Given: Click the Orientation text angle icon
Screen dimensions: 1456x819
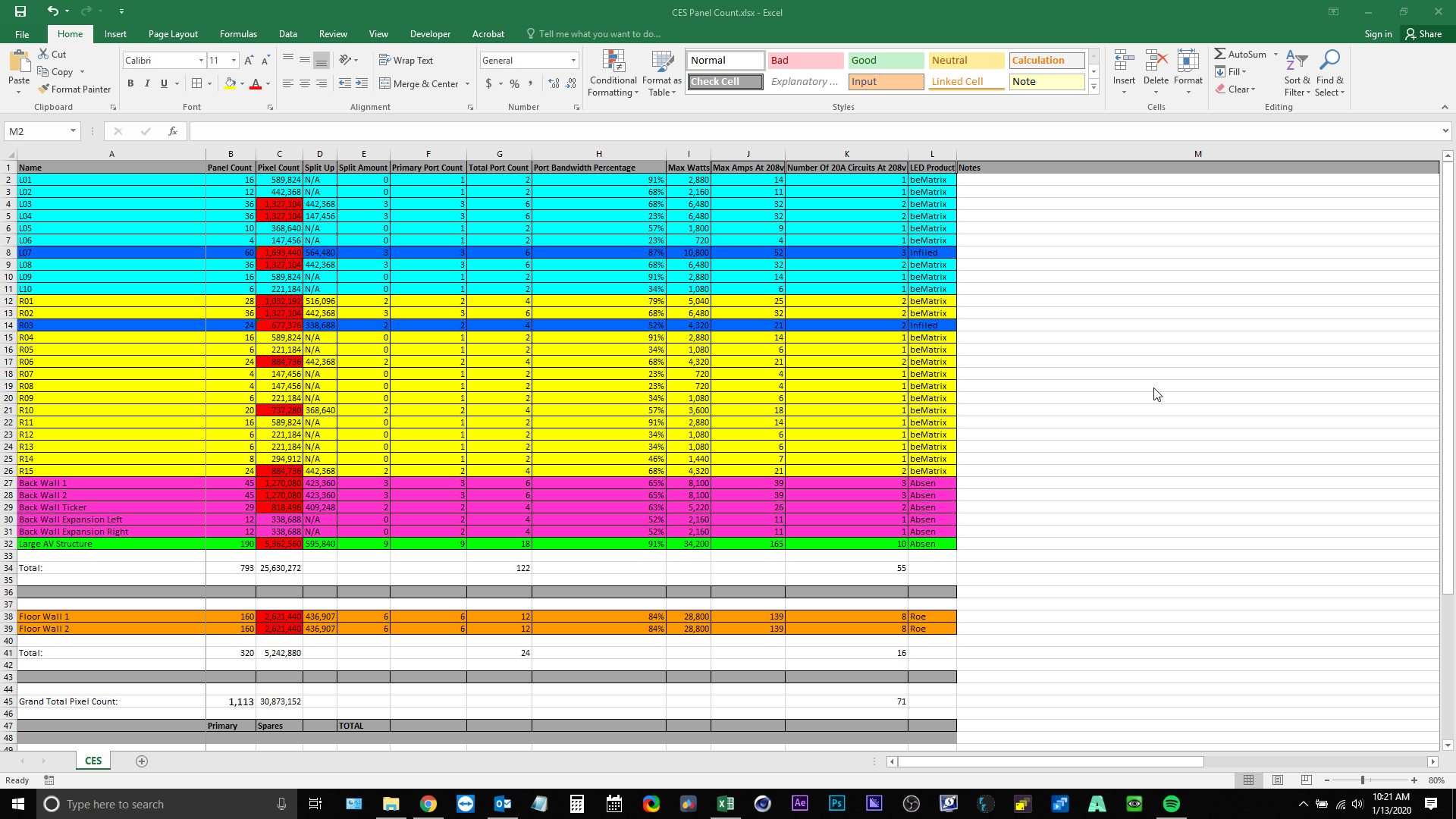Looking at the screenshot, I should tap(346, 60).
